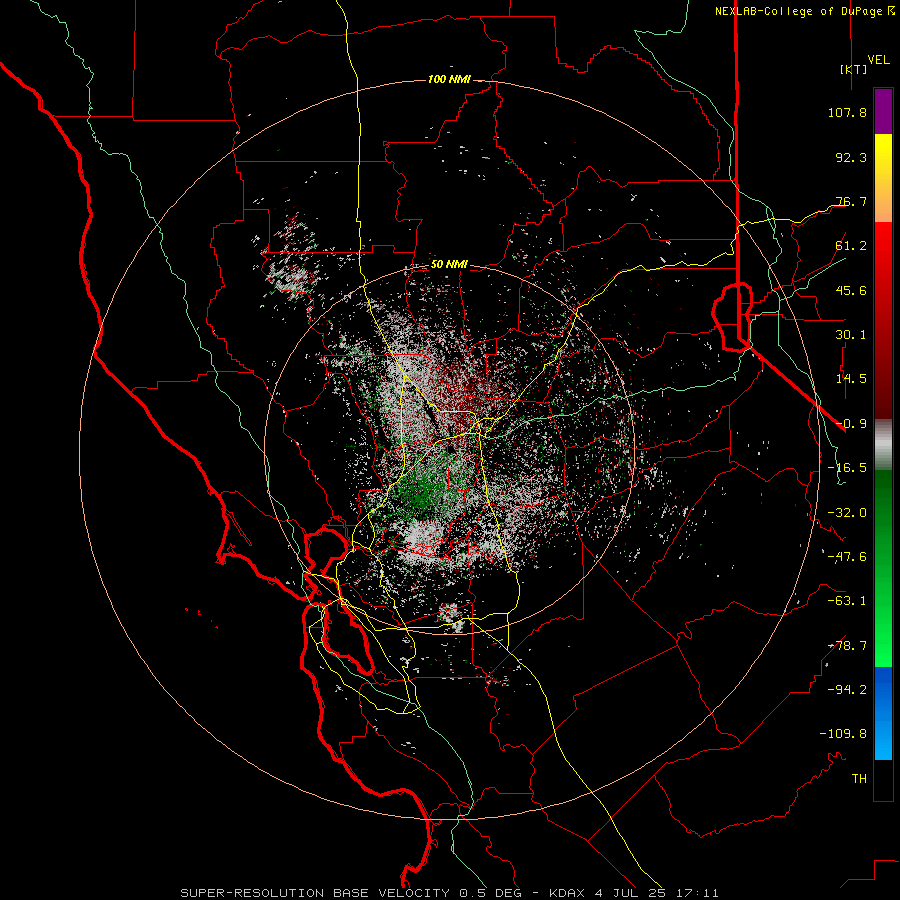Select the -78.7 velocity scale value
Viewport: 900px width, 900px height.
[847, 646]
